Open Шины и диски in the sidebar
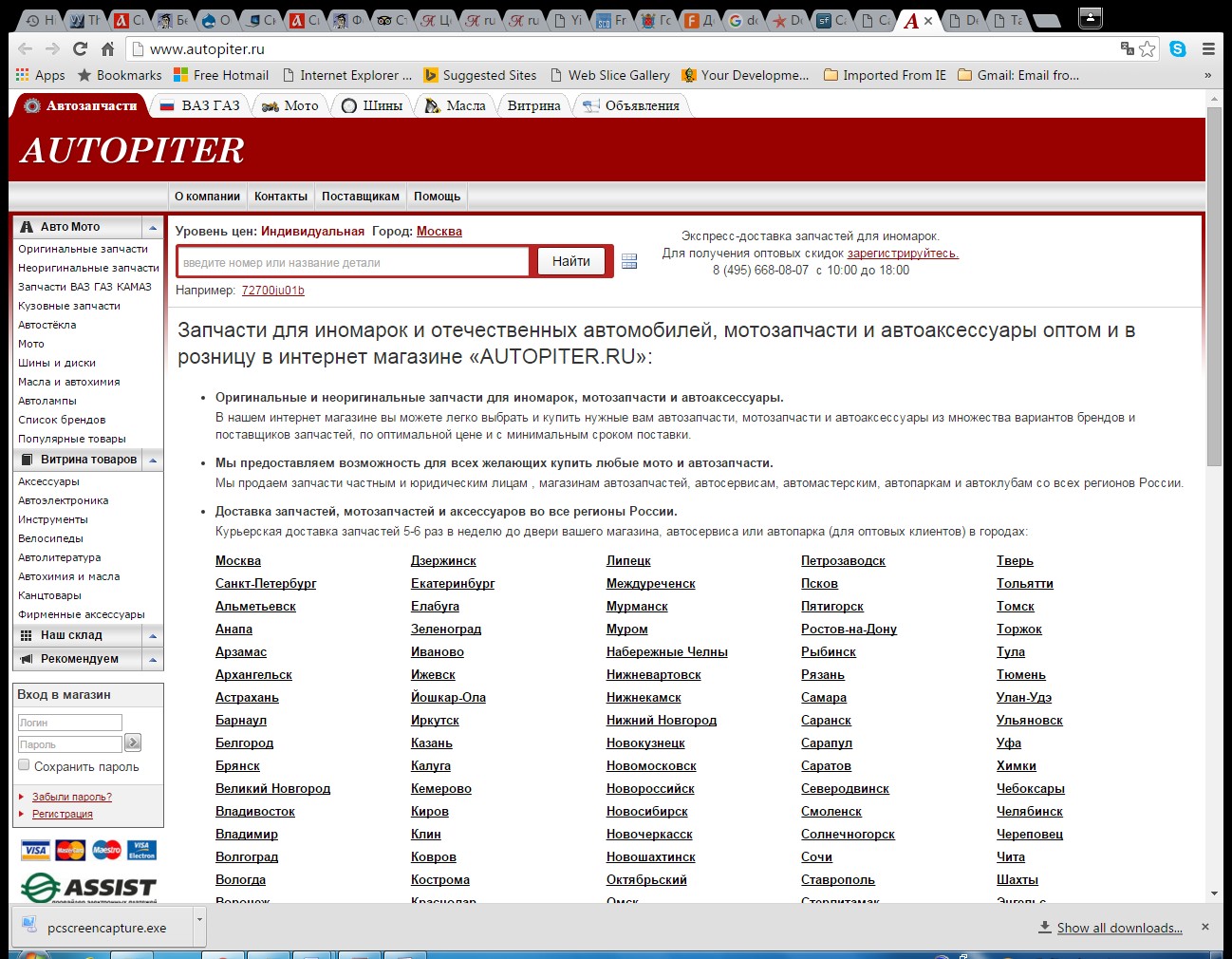1232x959 pixels. point(57,363)
